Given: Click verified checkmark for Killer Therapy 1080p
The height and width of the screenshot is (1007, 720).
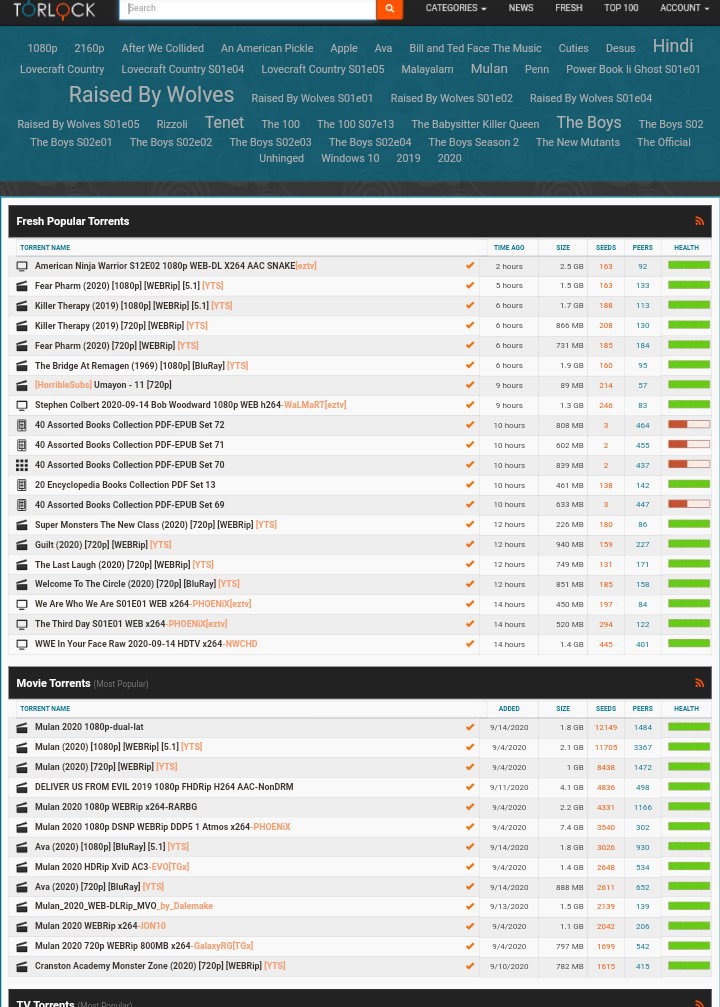Looking at the screenshot, I should click(x=470, y=305).
